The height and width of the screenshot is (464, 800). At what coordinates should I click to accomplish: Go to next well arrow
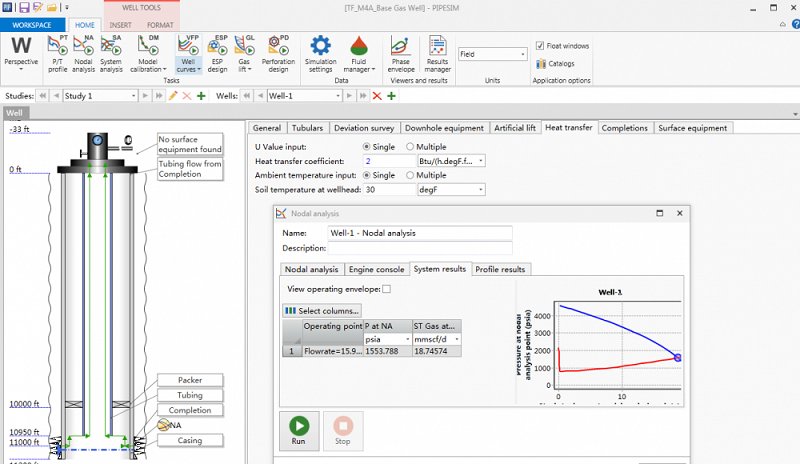[349, 95]
